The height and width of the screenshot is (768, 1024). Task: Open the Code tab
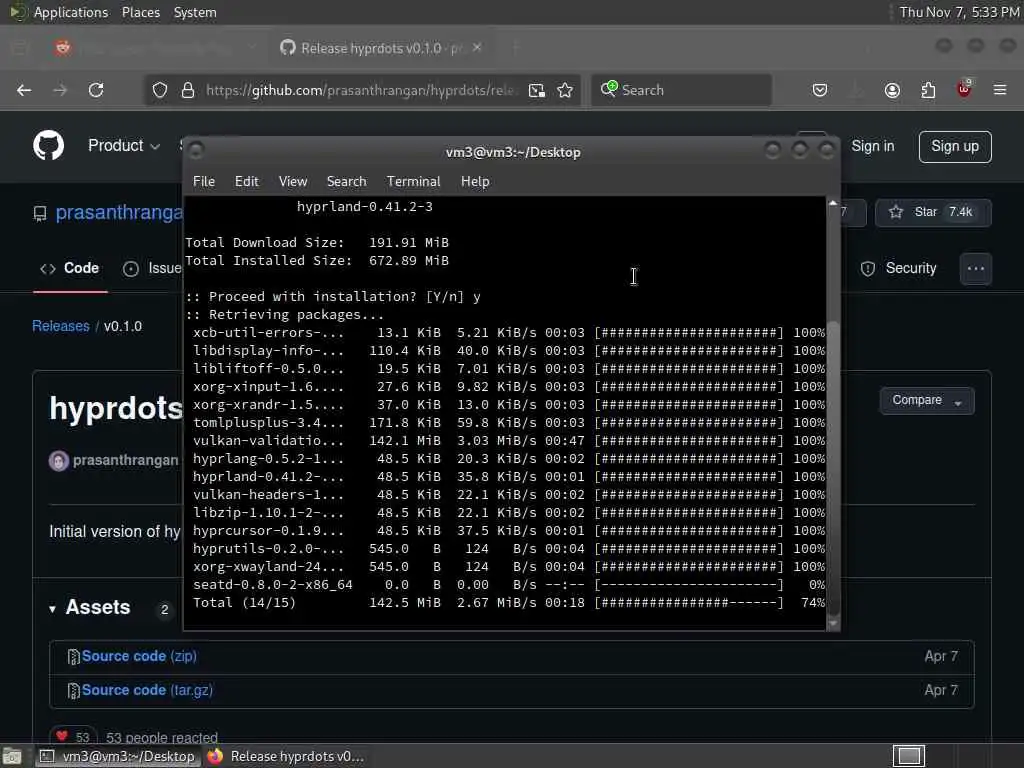click(x=70, y=268)
